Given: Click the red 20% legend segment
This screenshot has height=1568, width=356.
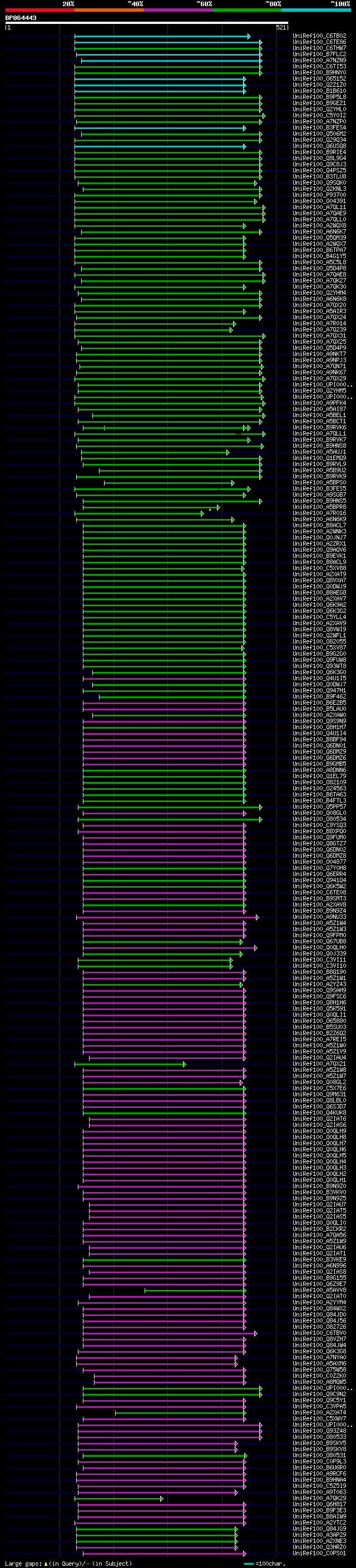Looking at the screenshot, I should tap(39, 10).
